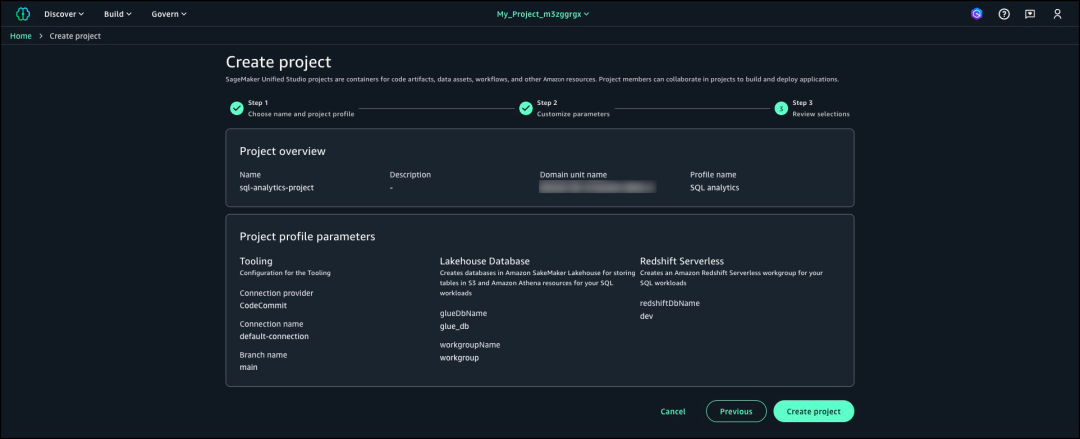Viewport: 1080px width, 439px height.
Task: Go to the Home breadcrumb link
Action: click(x=21, y=36)
